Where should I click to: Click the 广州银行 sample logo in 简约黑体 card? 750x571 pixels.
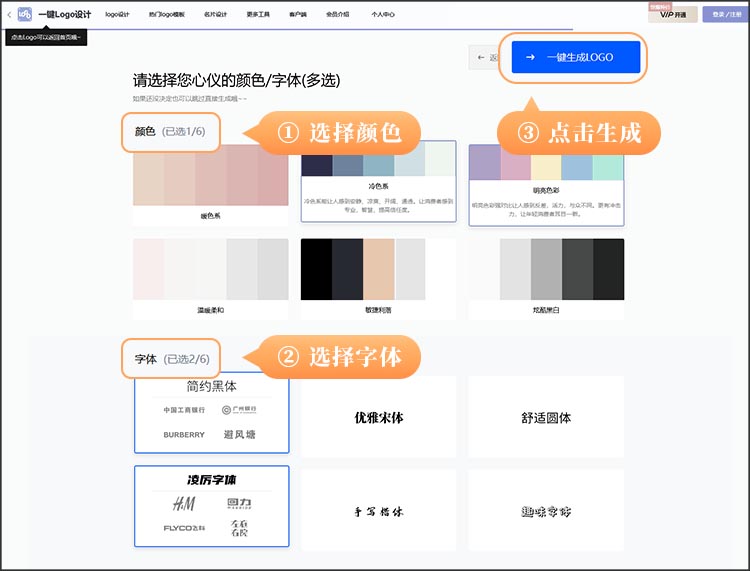[x=239, y=409]
